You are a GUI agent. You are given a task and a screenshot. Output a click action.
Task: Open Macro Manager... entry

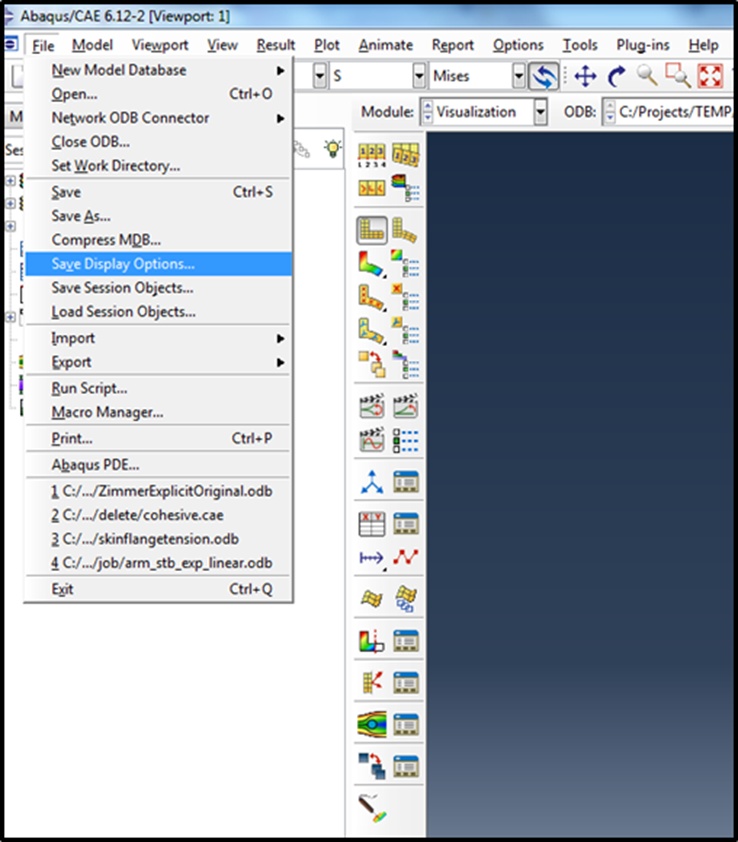[x=159, y=412]
